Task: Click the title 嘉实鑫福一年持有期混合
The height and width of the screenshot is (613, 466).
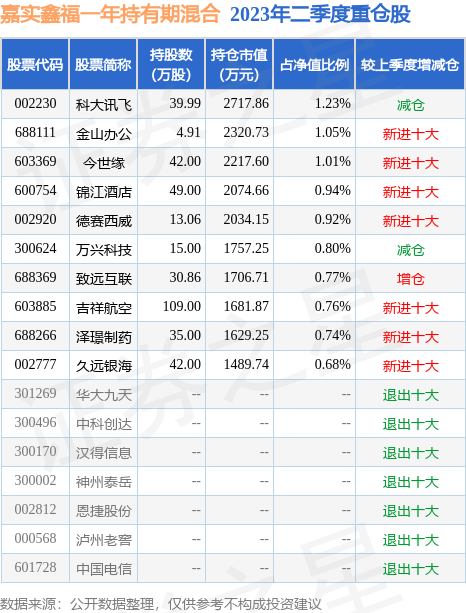Action: click(110, 14)
